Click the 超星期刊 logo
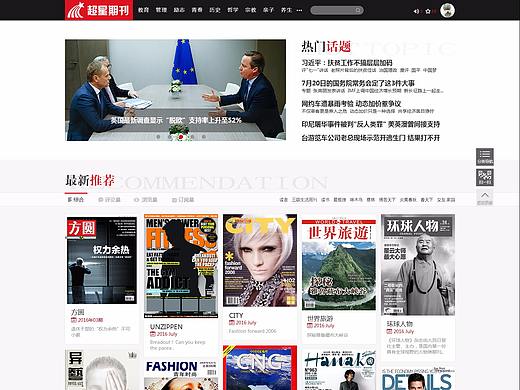The width and height of the screenshot is (520, 390). click(x=99, y=10)
